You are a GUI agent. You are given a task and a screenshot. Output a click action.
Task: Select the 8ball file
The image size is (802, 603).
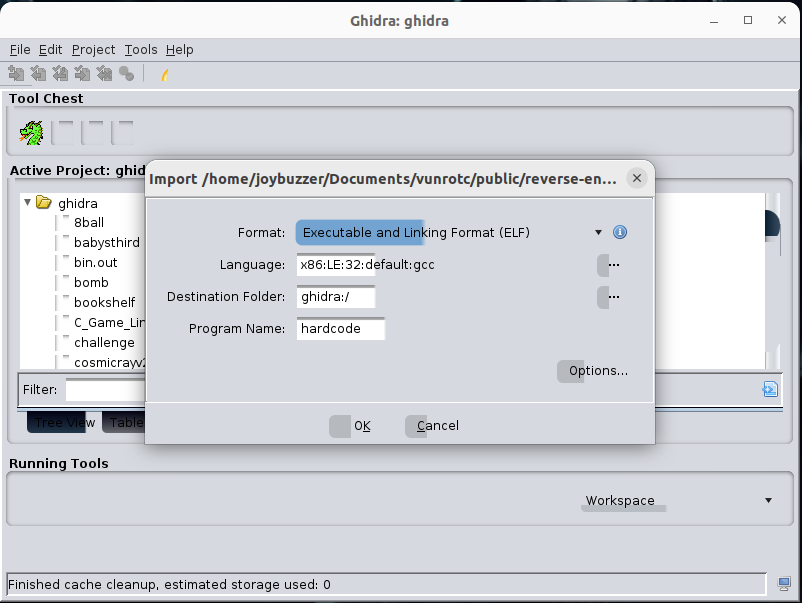(x=88, y=223)
